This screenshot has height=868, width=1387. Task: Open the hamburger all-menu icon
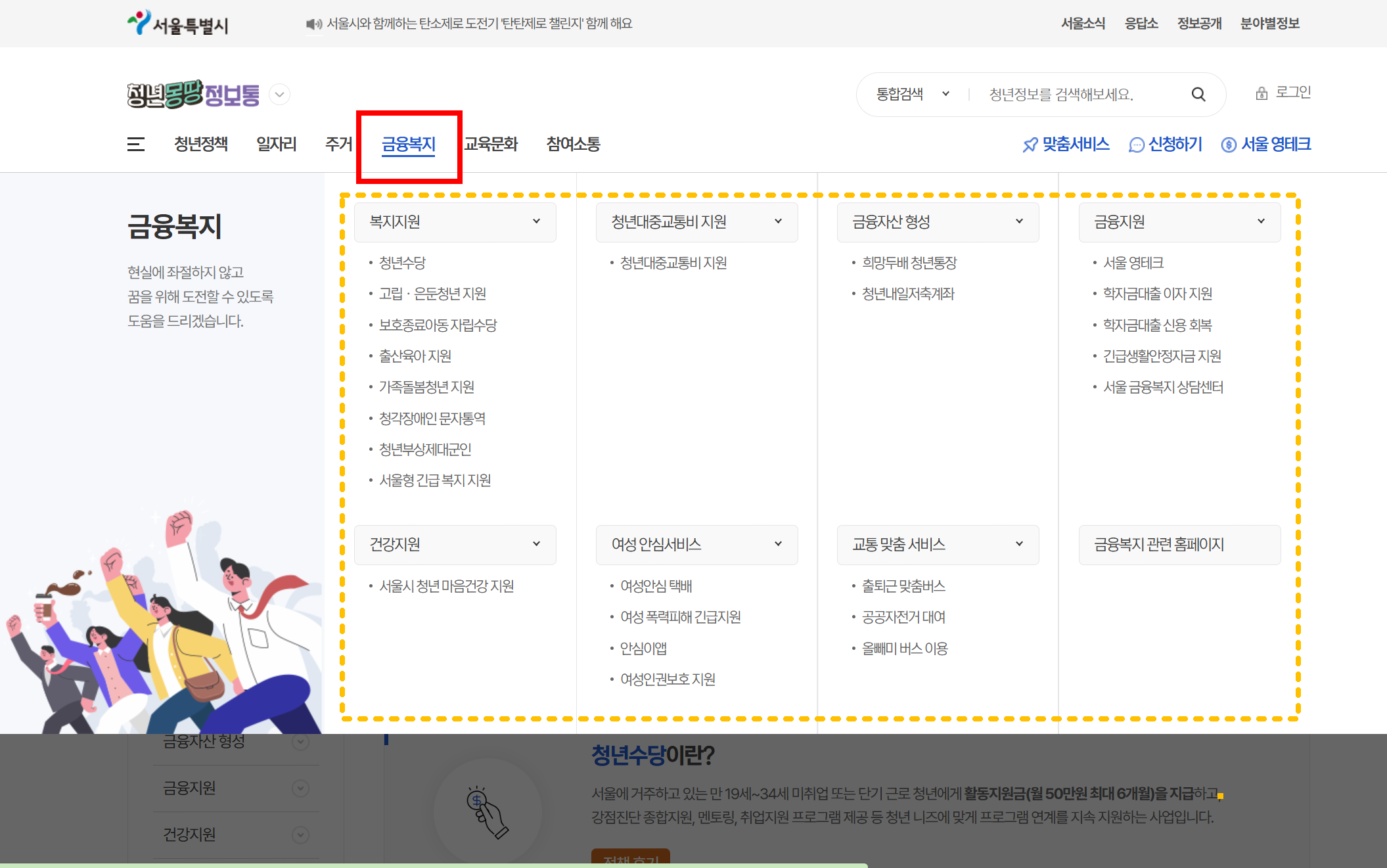[x=136, y=144]
